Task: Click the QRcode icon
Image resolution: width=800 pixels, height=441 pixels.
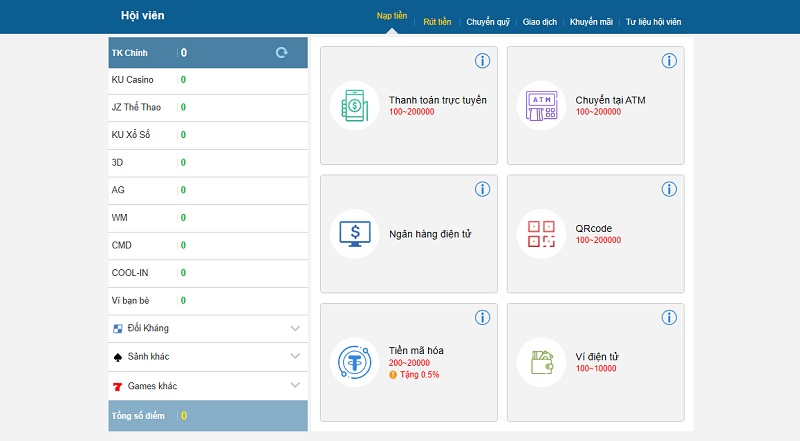Action: click(x=541, y=234)
